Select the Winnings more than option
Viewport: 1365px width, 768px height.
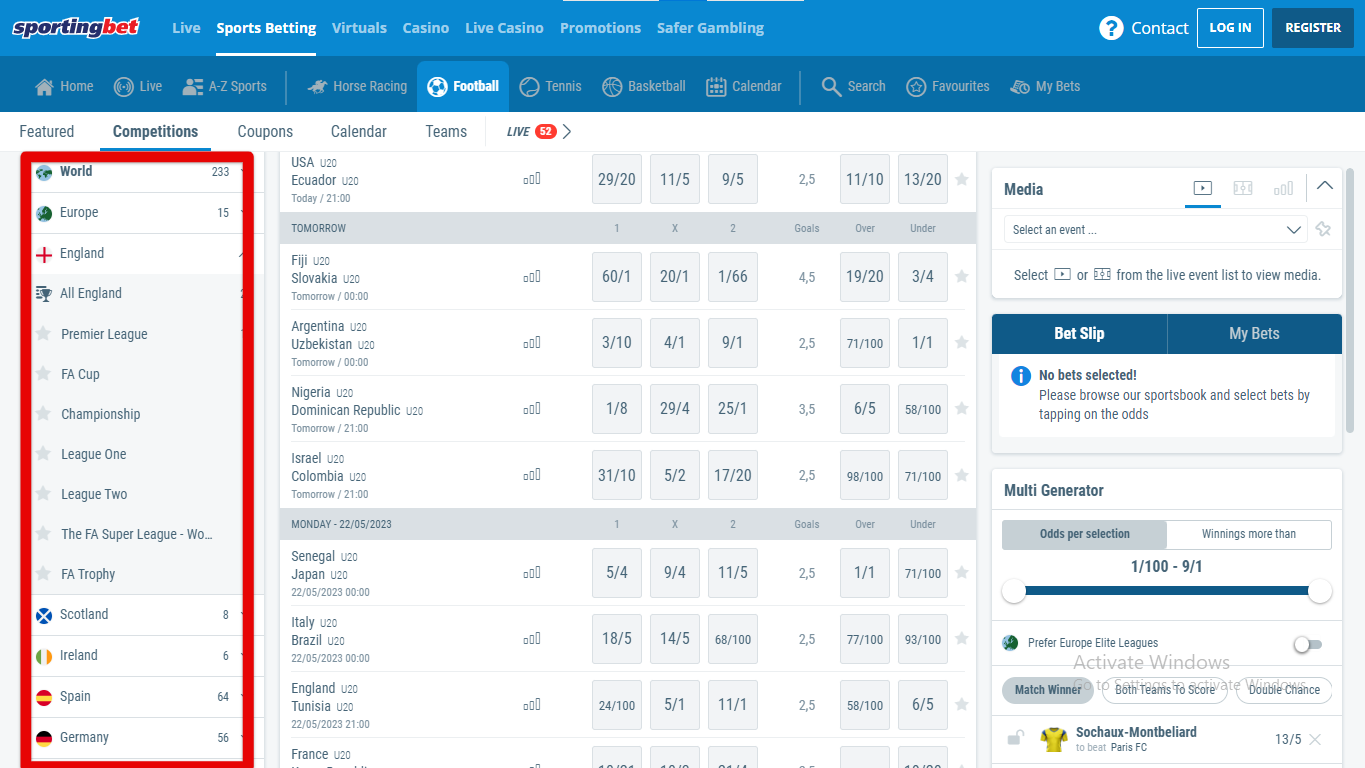tap(1249, 534)
